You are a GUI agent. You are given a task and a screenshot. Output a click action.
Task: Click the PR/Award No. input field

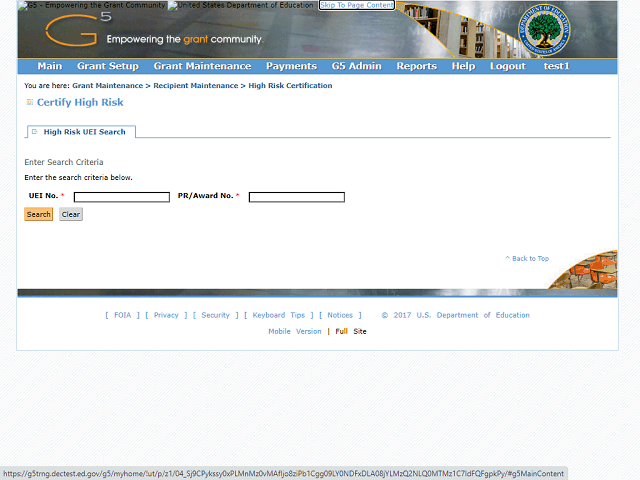pos(297,197)
